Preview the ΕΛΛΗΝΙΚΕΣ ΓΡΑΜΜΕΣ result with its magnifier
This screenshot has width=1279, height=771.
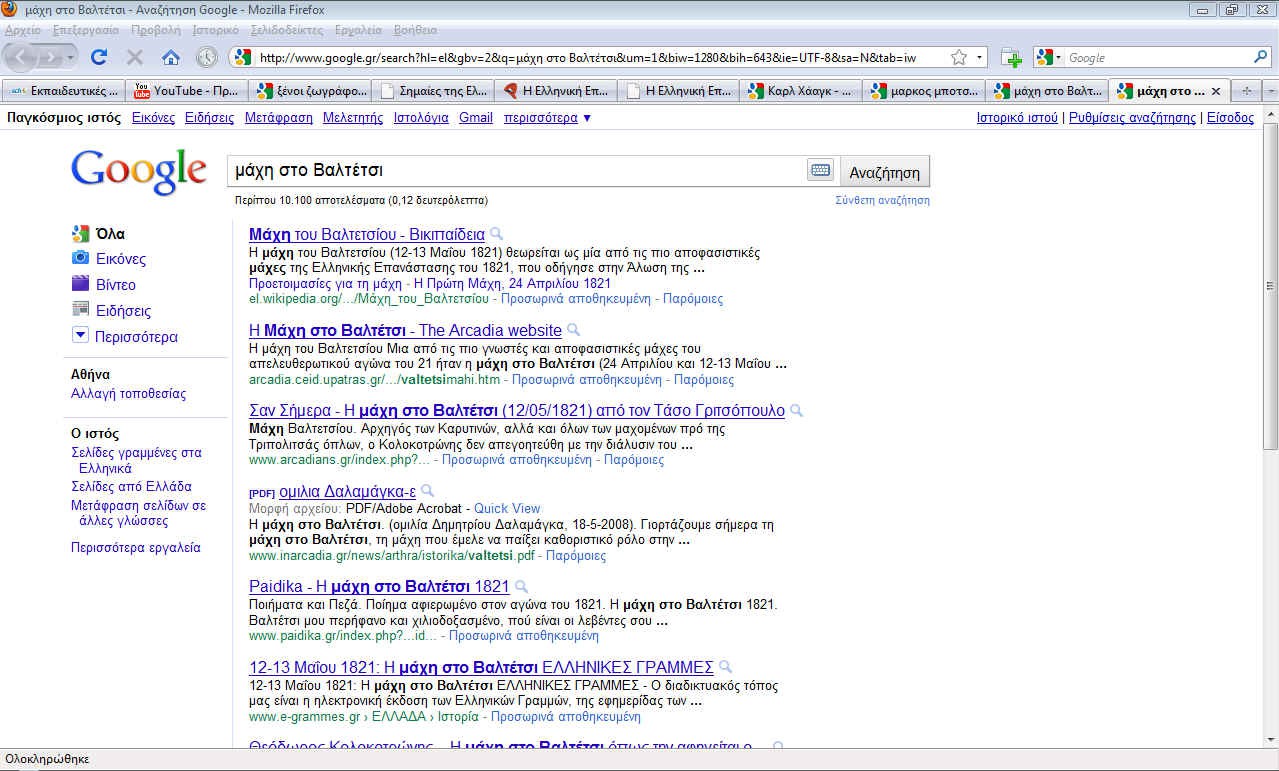coord(725,667)
